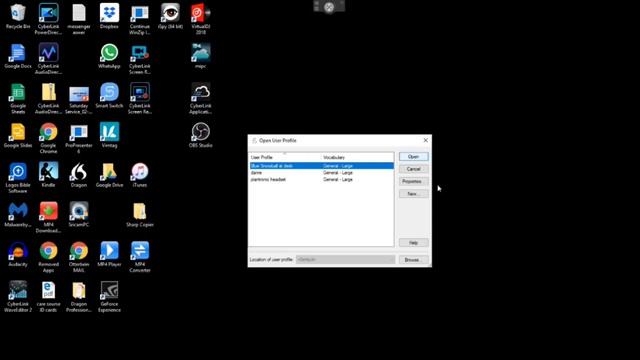Launch Dragon with the flame icon

79,175
